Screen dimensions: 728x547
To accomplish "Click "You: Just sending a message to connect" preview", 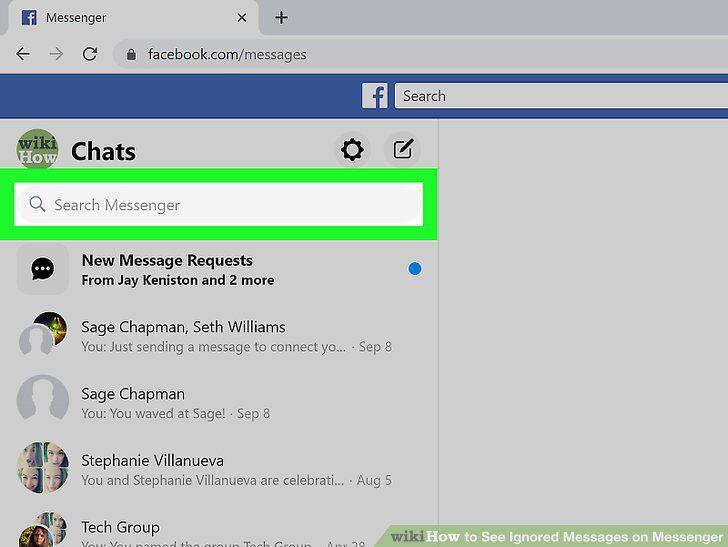I will point(214,347).
